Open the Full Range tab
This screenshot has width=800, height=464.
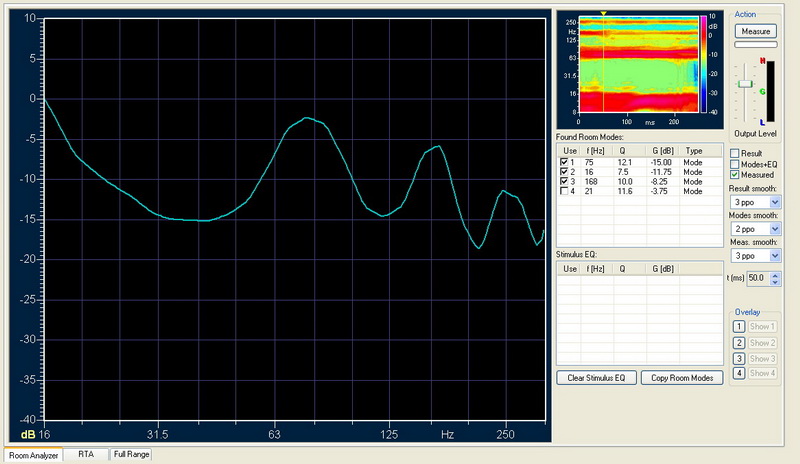(x=131, y=454)
